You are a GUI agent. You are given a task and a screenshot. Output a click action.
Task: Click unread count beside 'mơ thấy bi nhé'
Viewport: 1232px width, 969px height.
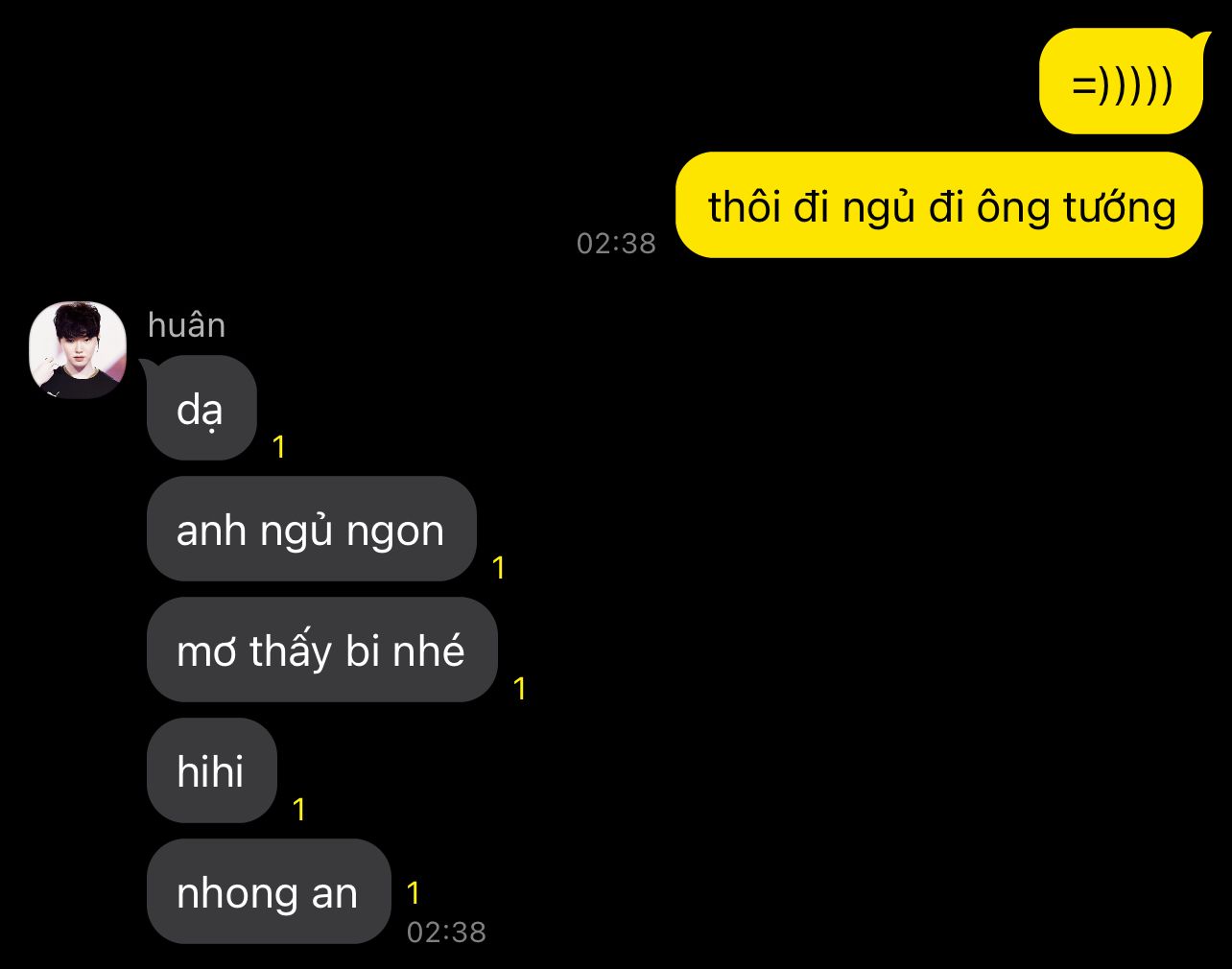520,689
